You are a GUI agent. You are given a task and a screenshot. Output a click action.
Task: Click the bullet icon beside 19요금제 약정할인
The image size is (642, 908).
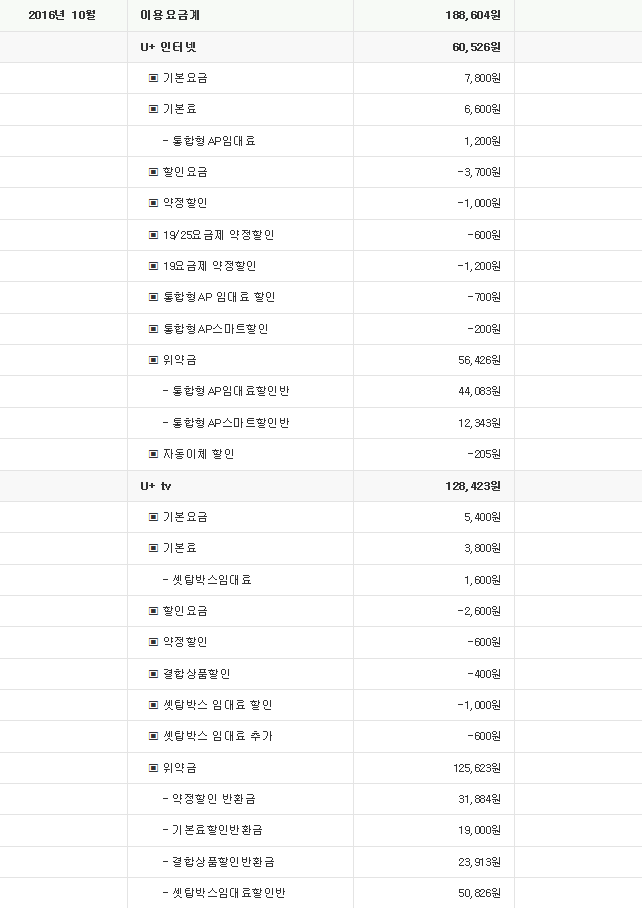click(153, 266)
